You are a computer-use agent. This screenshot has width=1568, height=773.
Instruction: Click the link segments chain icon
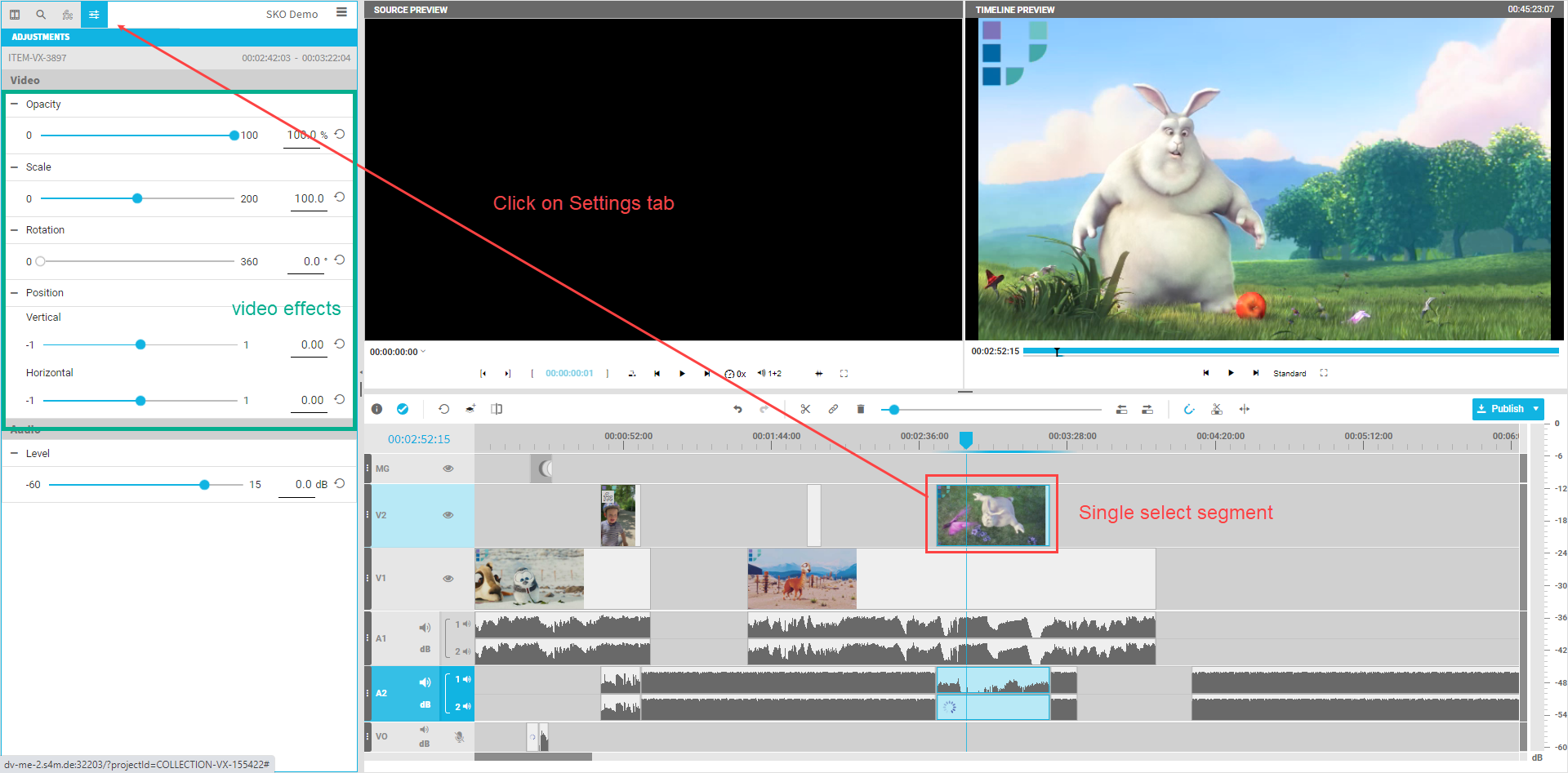[x=833, y=409]
